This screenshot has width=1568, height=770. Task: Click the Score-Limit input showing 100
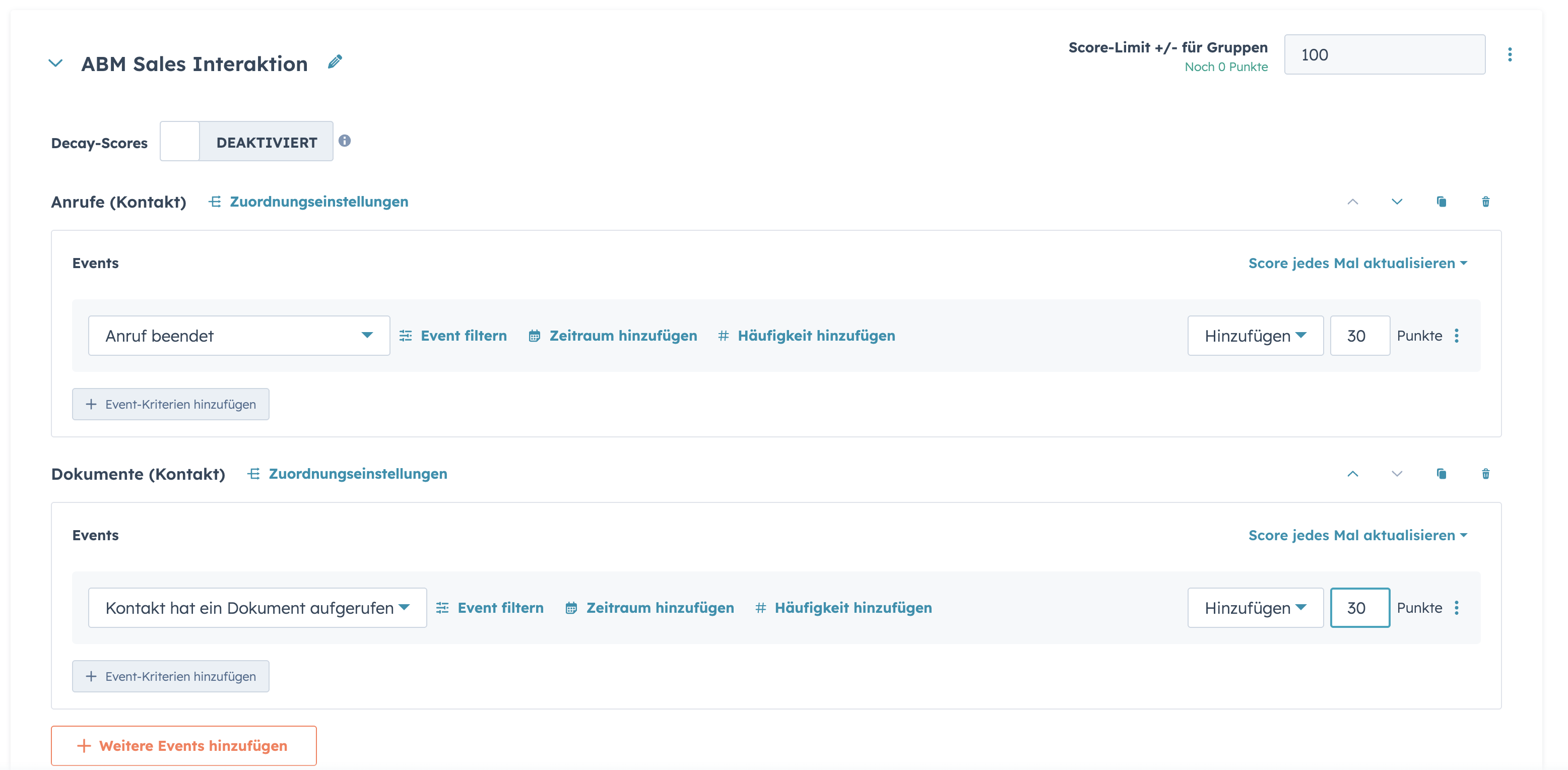[x=1384, y=54]
